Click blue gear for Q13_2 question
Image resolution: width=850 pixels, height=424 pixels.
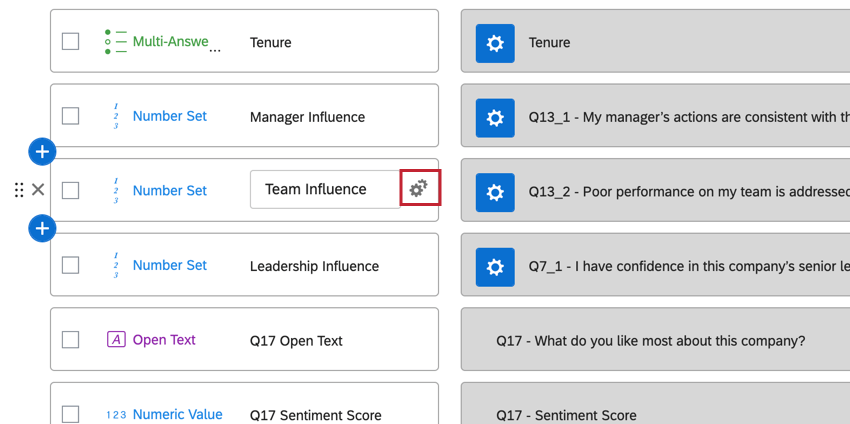coord(494,191)
